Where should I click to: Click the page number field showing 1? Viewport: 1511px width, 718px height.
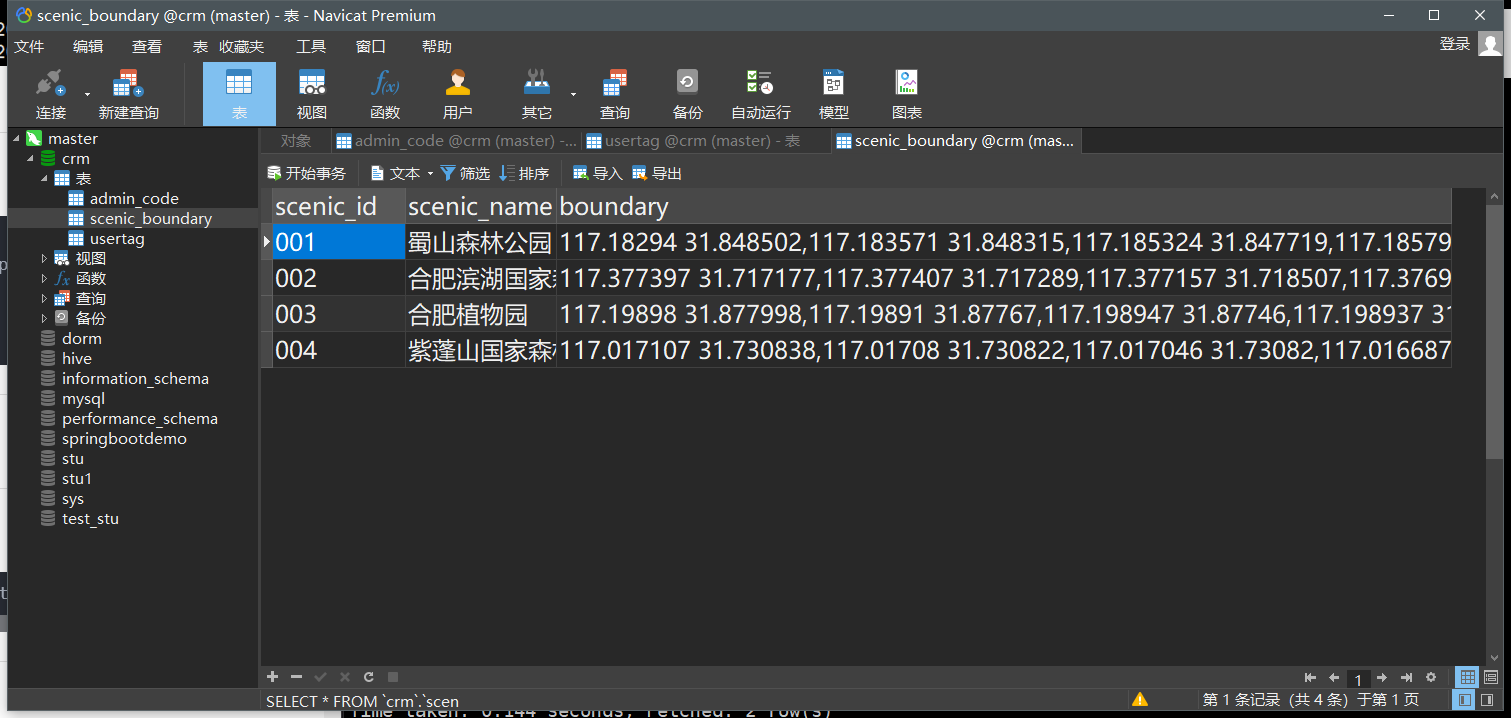pyautogui.click(x=1358, y=679)
